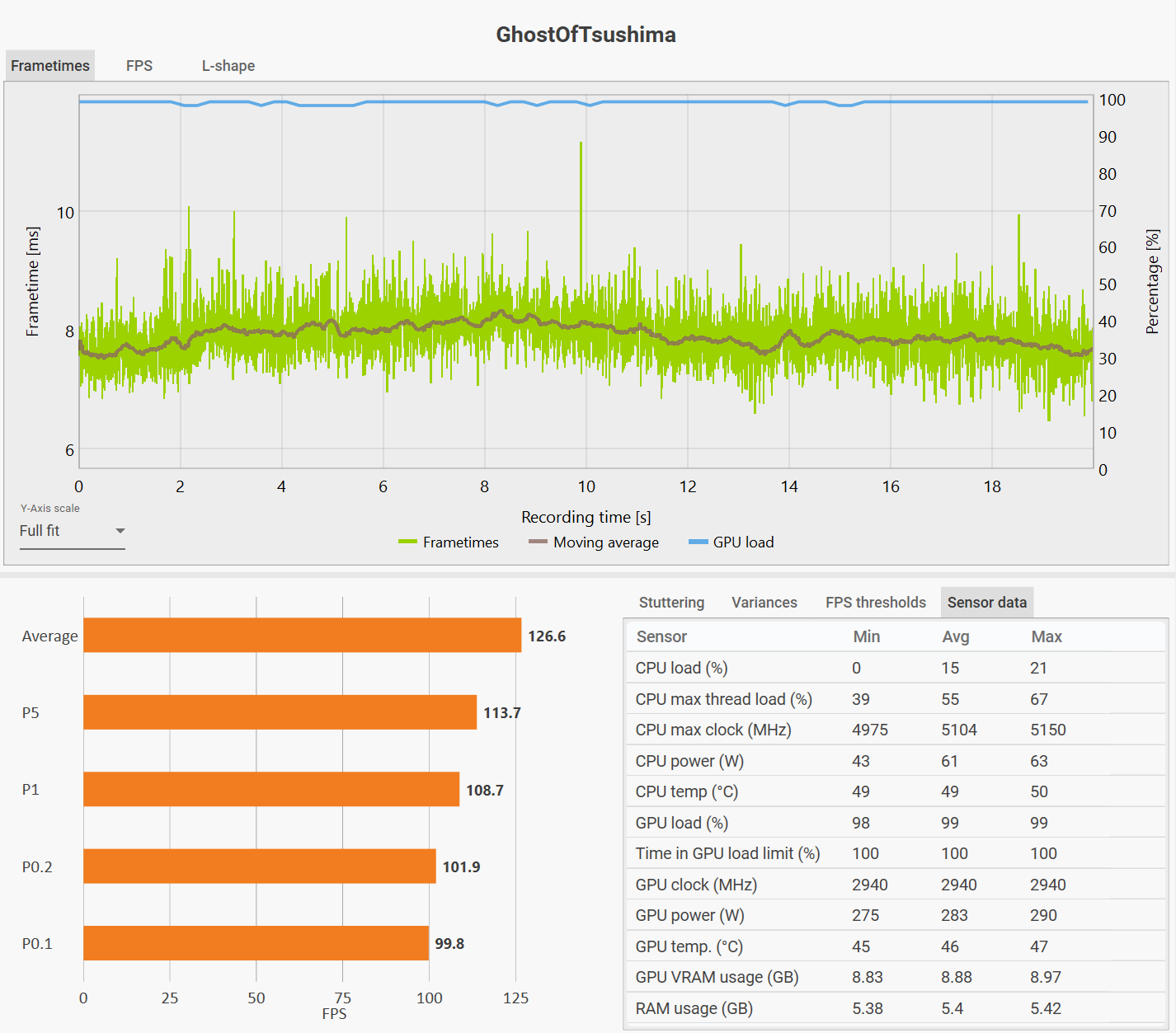This screenshot has height=1033, width=1176.
Task: Click the P0.1 orange bar
Action: [x=256, y=943]
